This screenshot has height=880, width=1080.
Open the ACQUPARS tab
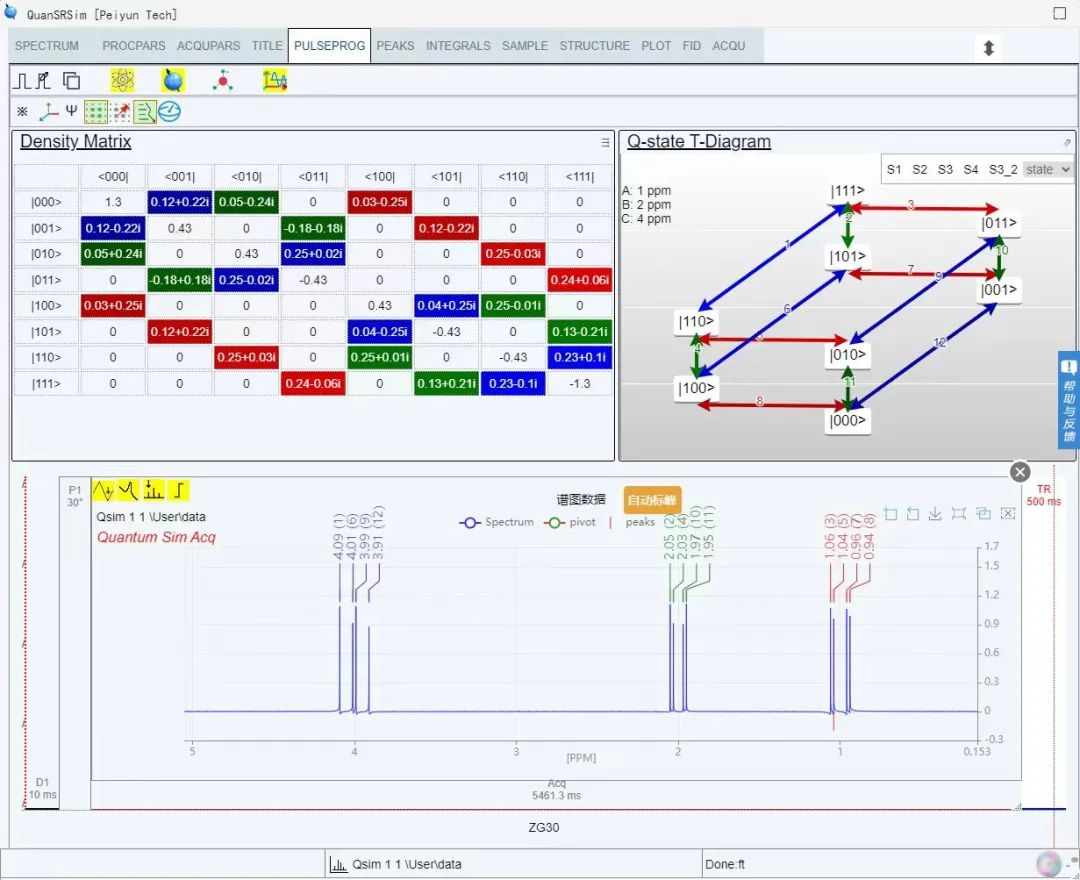pyautogui.click(x=208, y=46)
